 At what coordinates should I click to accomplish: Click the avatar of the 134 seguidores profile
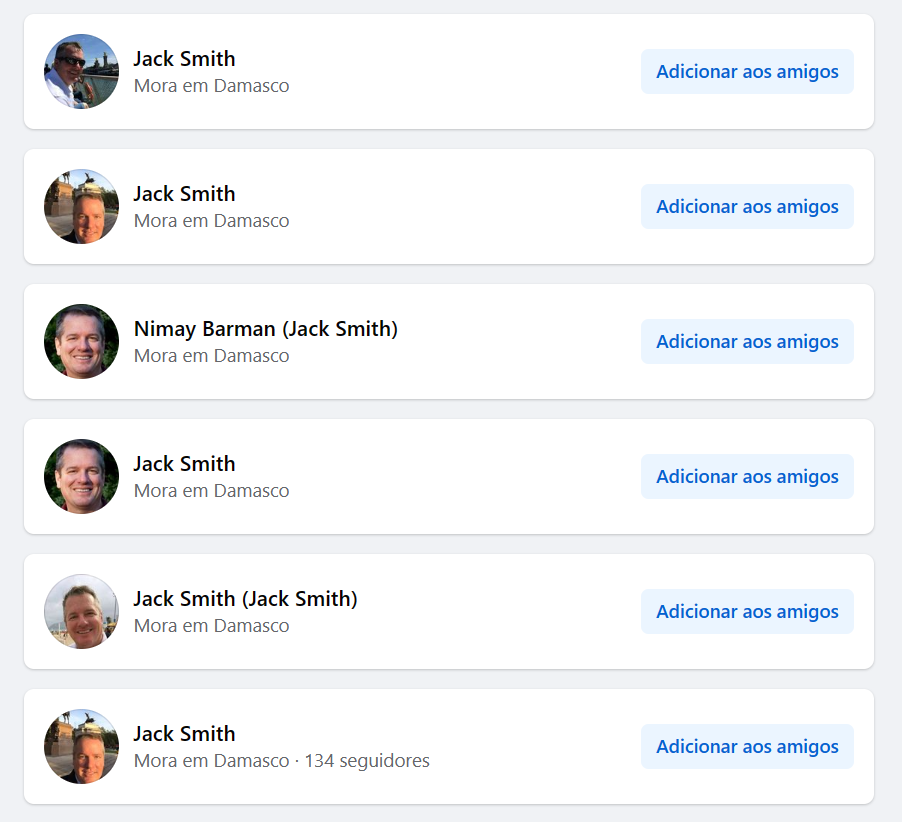point(81,747)
